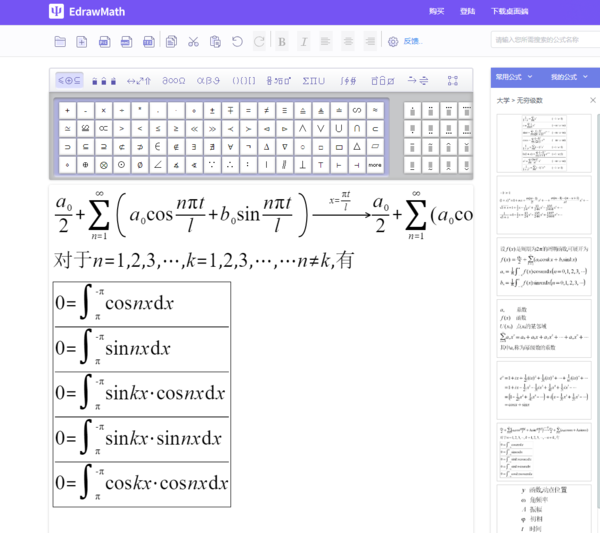This screenshot has width=600, height=533.
Task: Insert the circled-times ⊗ symbol
Action: pos(103,165)
